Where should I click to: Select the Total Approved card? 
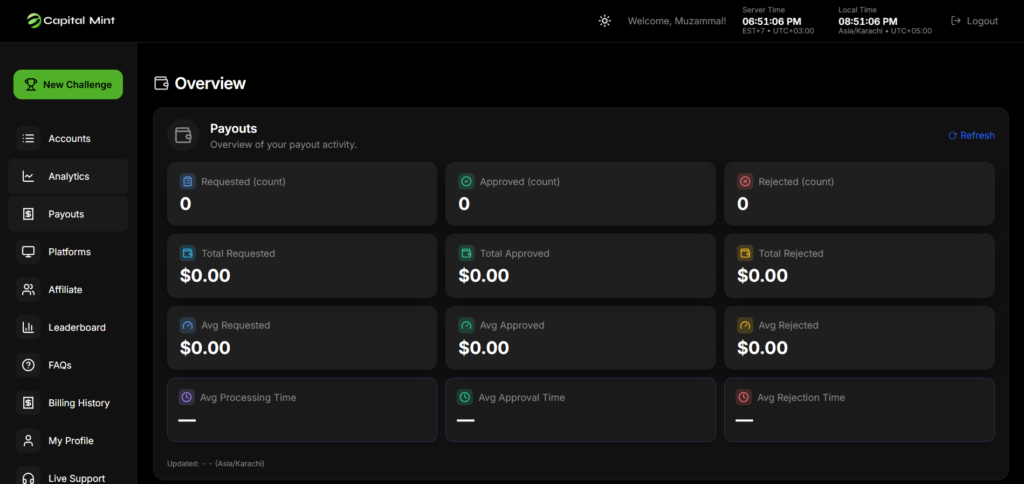[x=580, y=265]
